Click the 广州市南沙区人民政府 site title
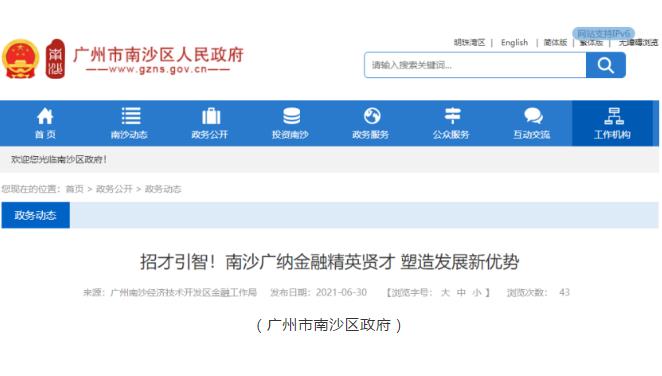Image resolution: width=662 pixels, height=376 pixels. [159, 55]
